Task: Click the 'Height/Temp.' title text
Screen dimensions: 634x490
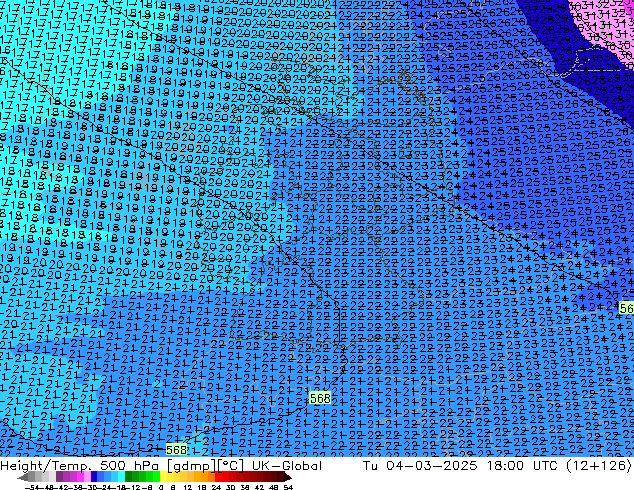Action: (x=48, y=466)
